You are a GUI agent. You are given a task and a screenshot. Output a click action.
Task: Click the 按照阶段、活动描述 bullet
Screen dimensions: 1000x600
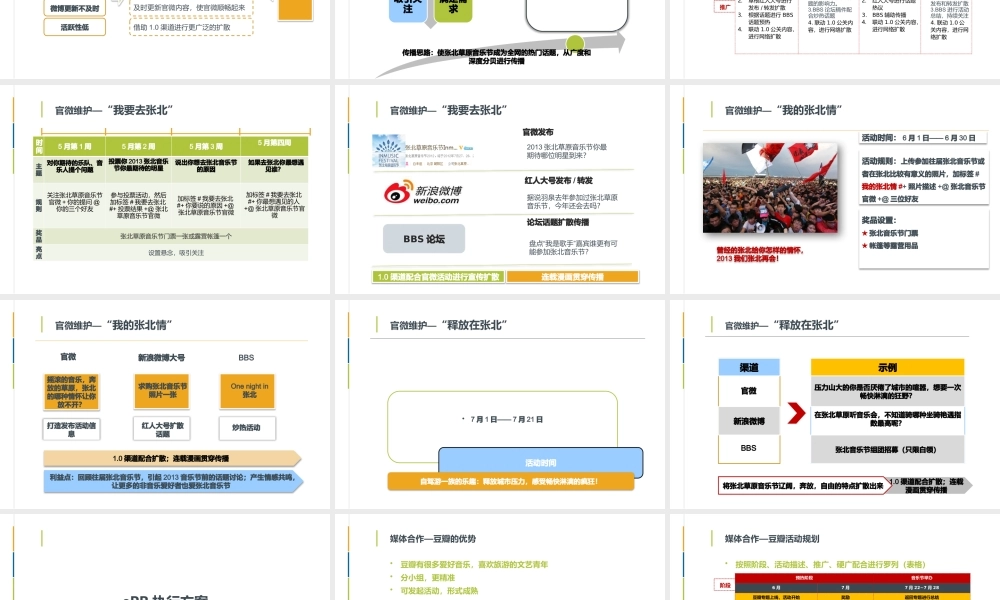point(829,564)
